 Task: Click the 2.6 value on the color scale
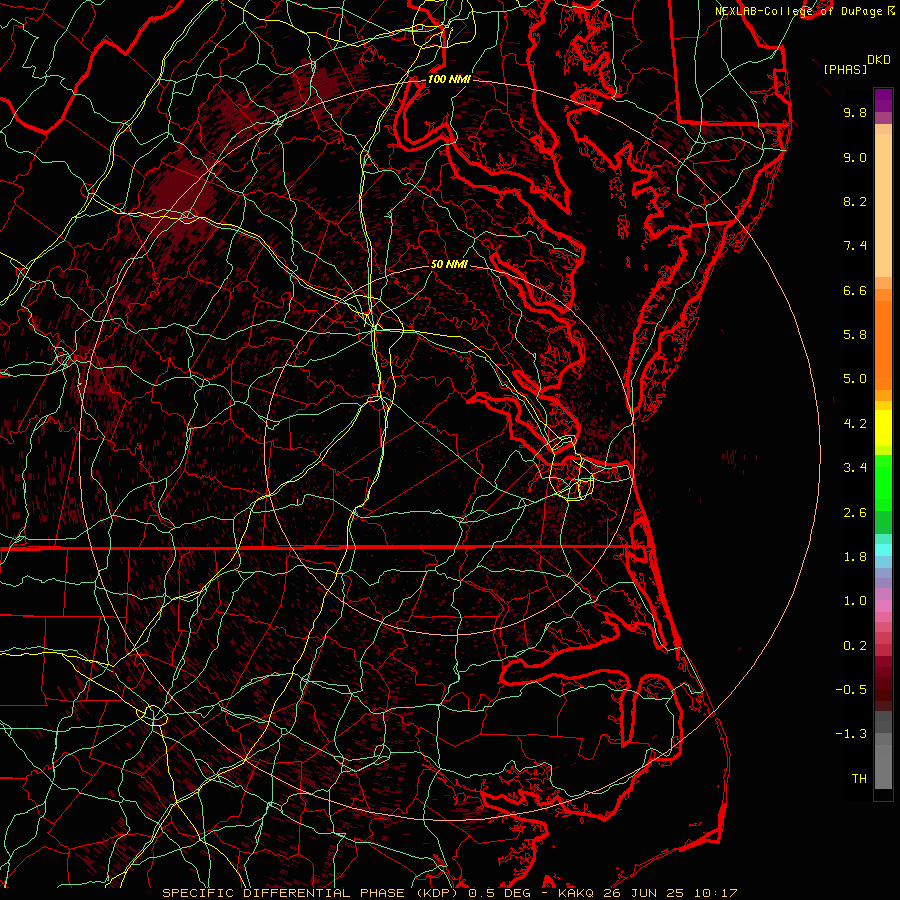coord(855,513)
